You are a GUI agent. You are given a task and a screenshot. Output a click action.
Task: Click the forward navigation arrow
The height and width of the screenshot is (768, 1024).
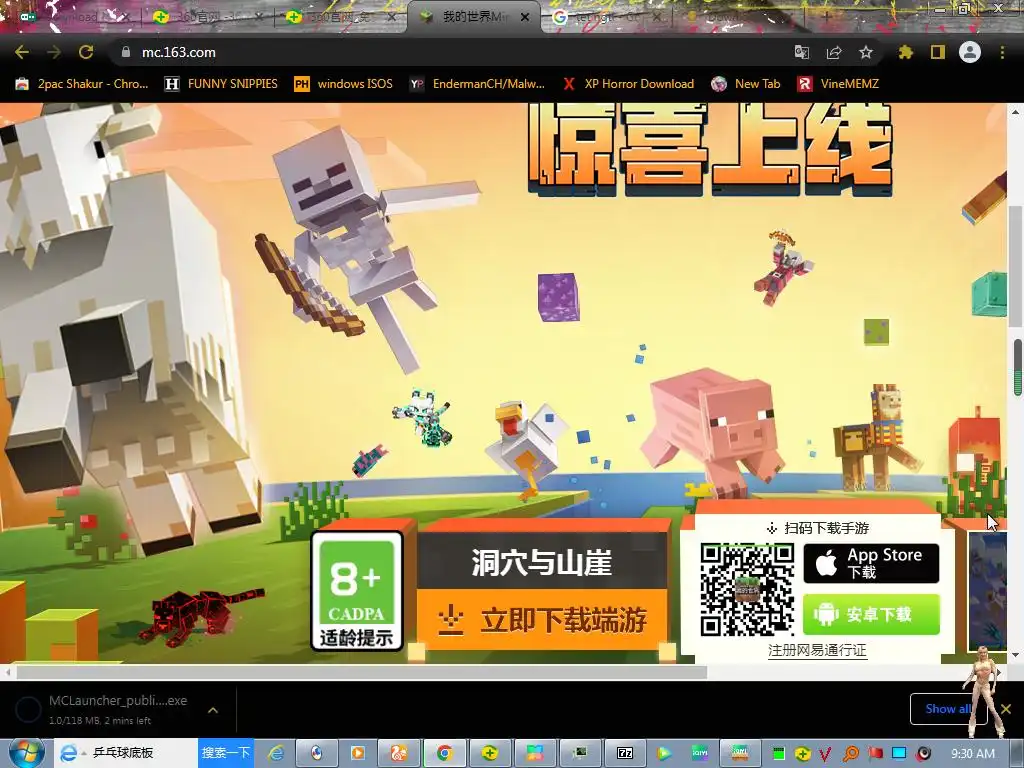(x=54, y=52)
